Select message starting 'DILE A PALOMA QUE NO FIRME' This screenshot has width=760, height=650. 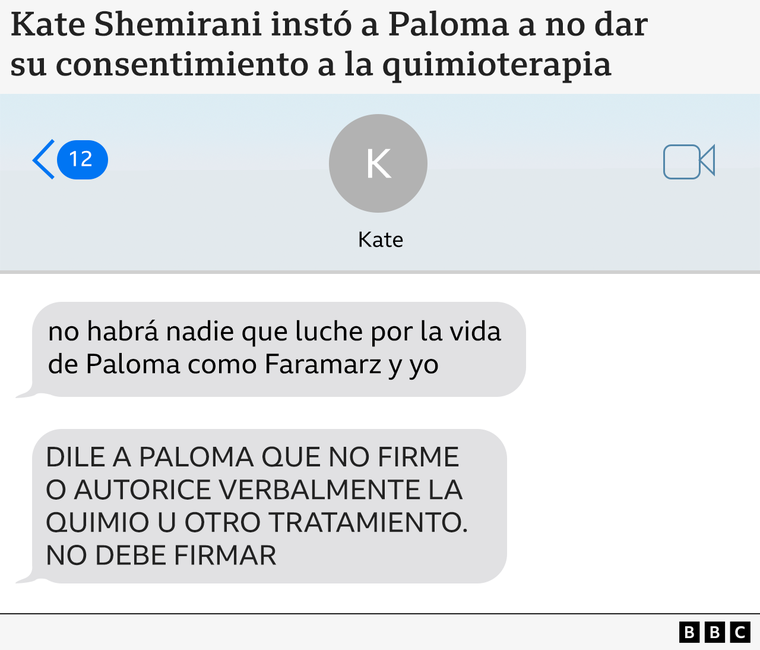(269, 506)
